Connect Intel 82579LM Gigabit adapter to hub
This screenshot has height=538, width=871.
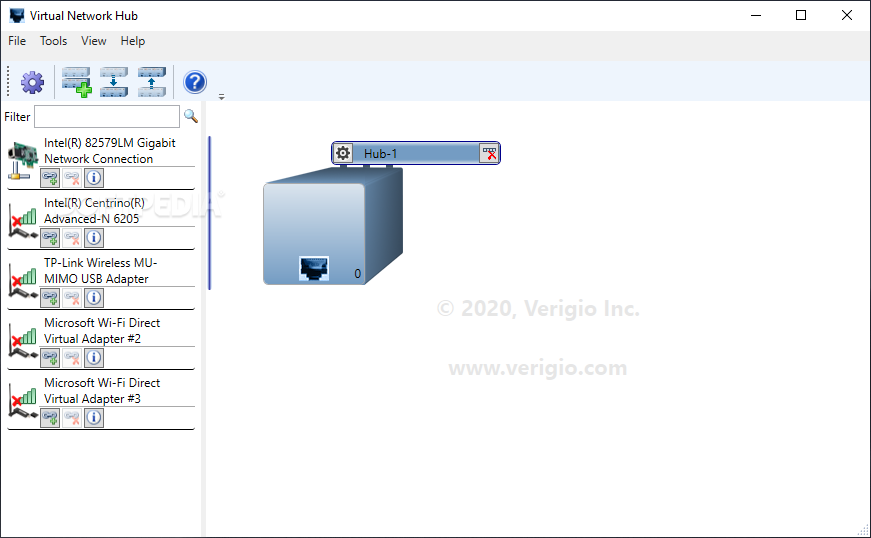point(50,178)
